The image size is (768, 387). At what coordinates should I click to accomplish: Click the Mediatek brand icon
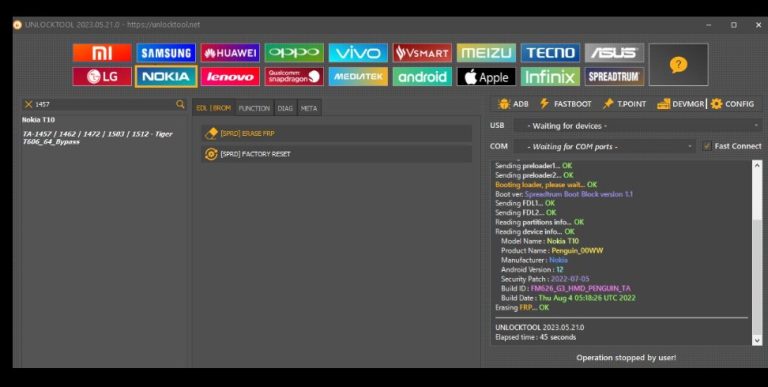point(358,76)
